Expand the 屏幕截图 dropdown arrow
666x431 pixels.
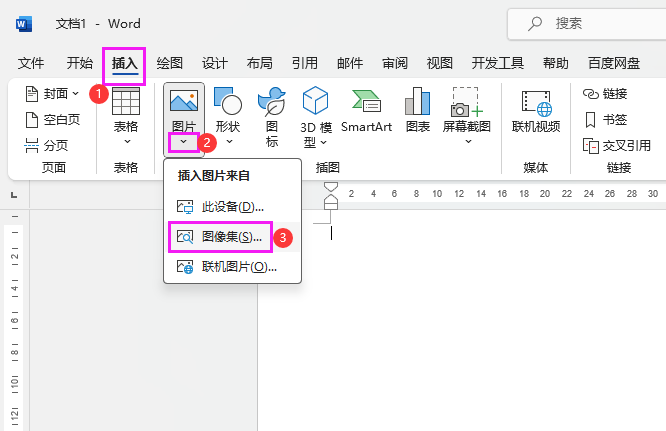(x=468, y=142)
